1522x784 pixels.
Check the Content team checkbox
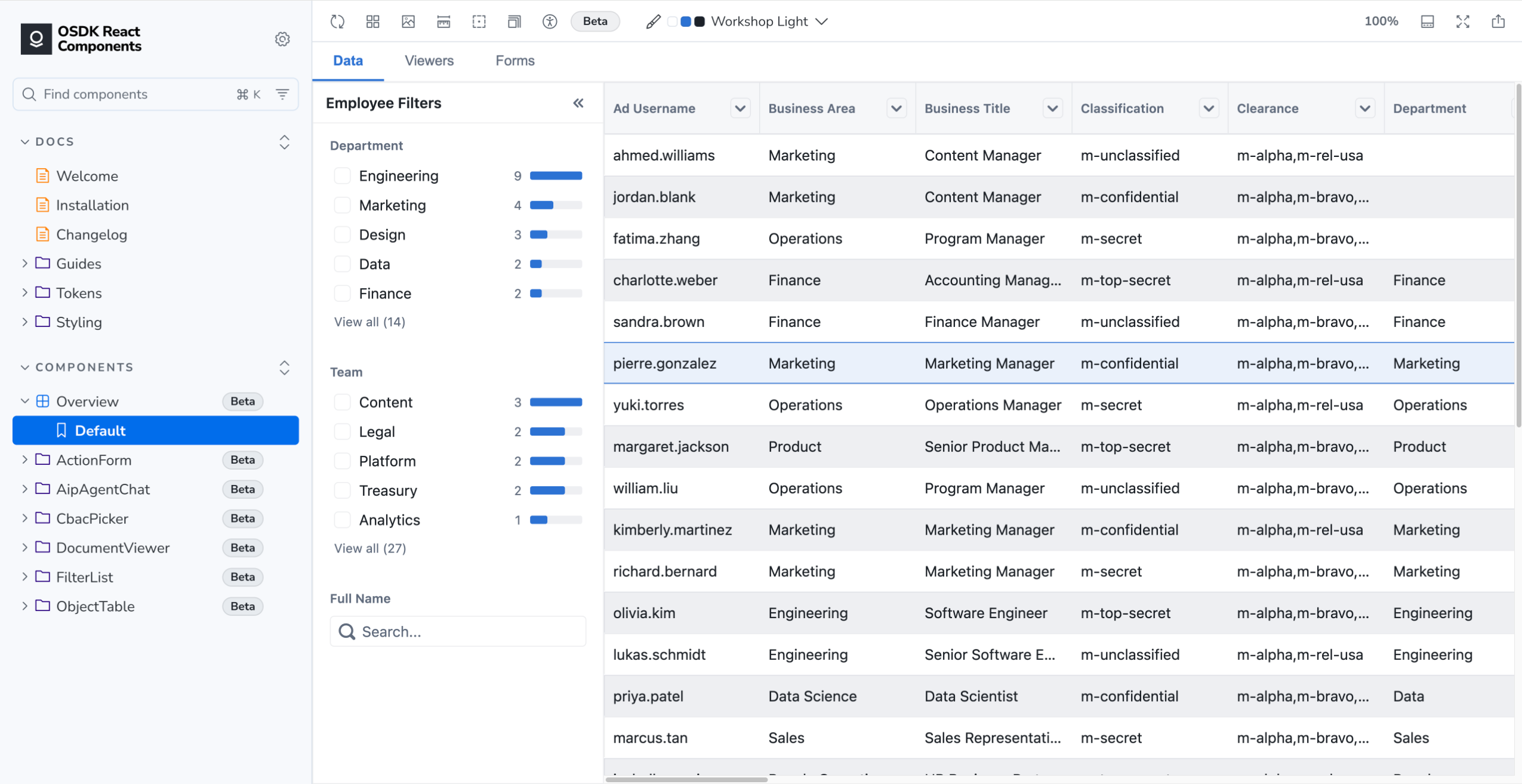tap(342, 402)
